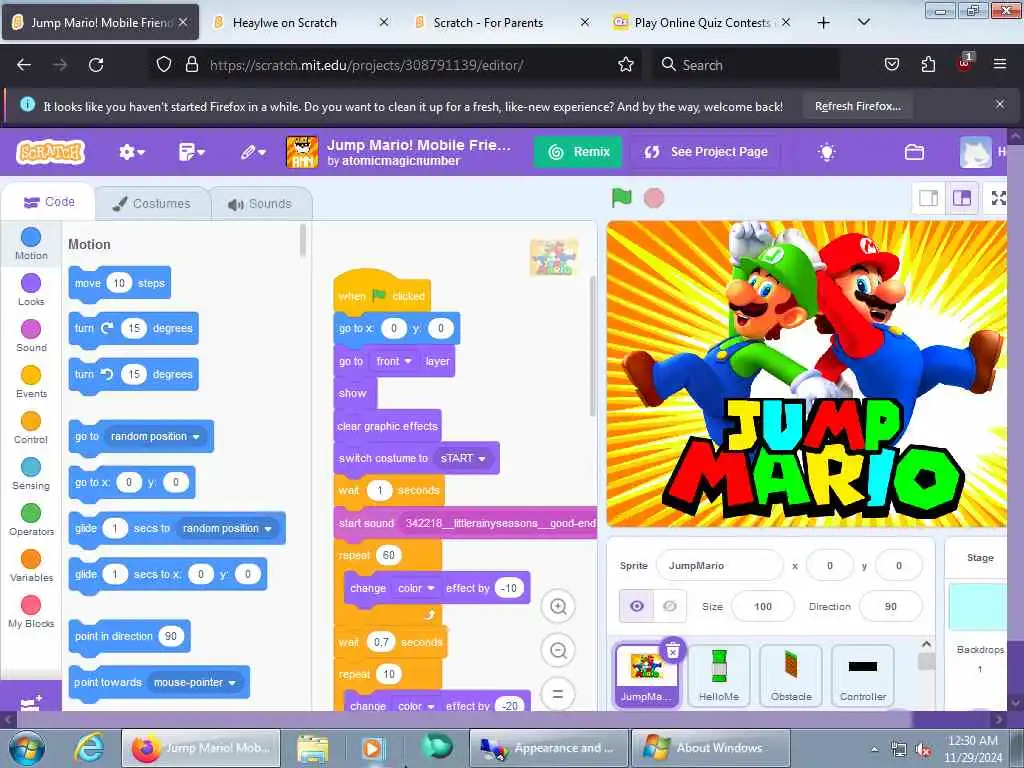Open the front layer dropdown in script
Image resolution: width=1024 pixels, height=768 pixels.
(393, 361)
